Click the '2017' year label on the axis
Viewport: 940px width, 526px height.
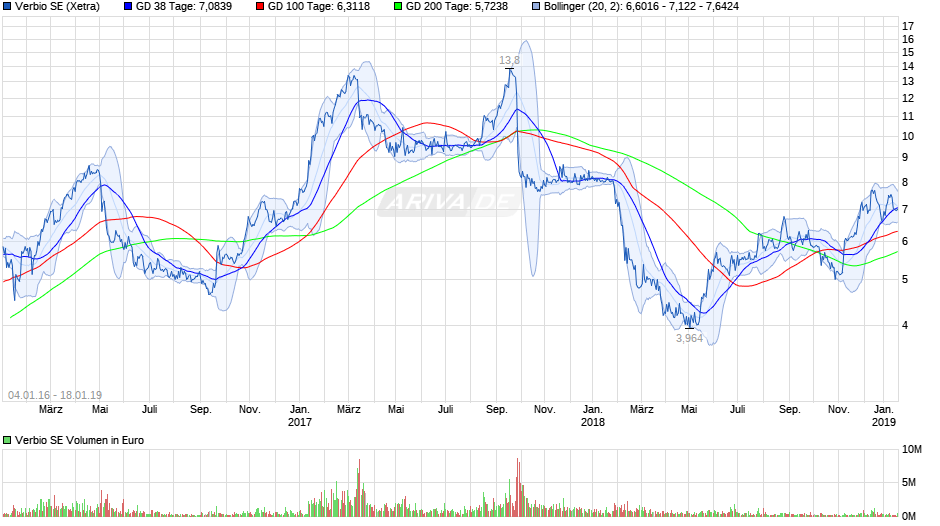click(x=300, y=422)
